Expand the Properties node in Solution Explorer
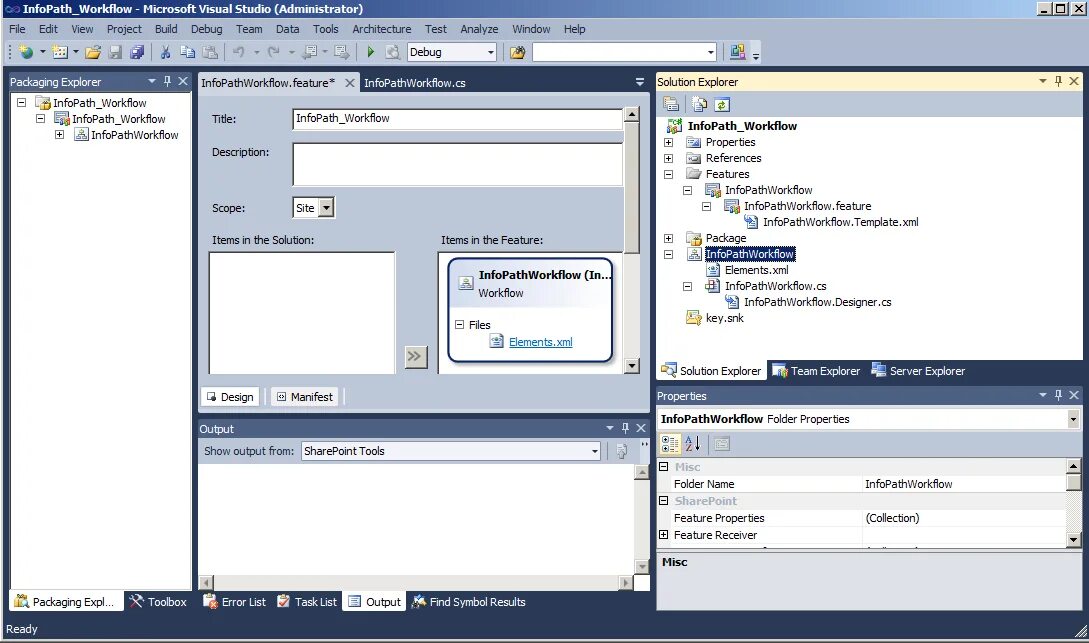The width and height of the screenshot is (1089, 643). 668,142
